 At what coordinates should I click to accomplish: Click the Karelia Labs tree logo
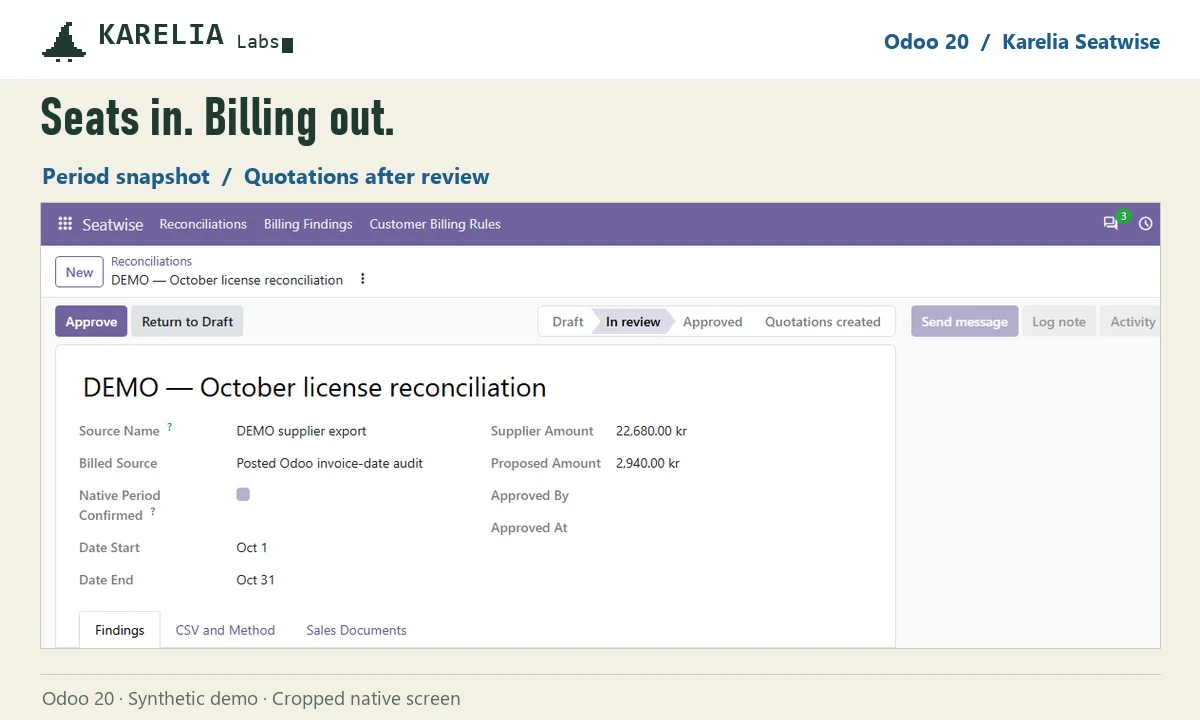pyautogui.click(x=64, y=42)
